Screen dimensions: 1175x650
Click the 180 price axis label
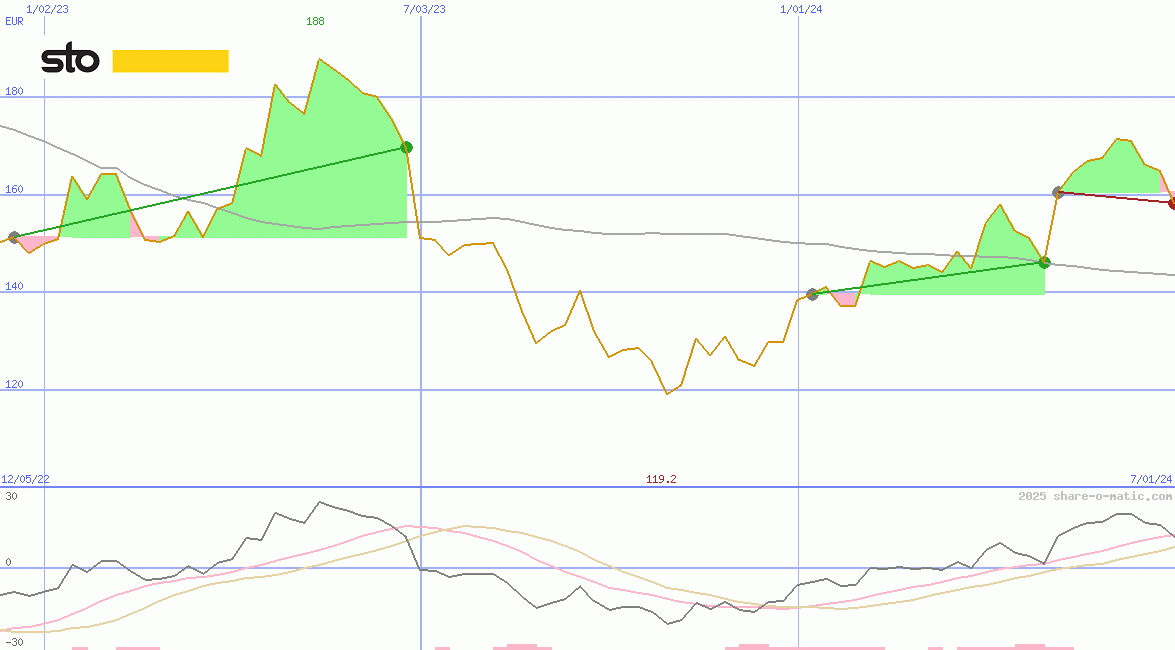point(14,92)
